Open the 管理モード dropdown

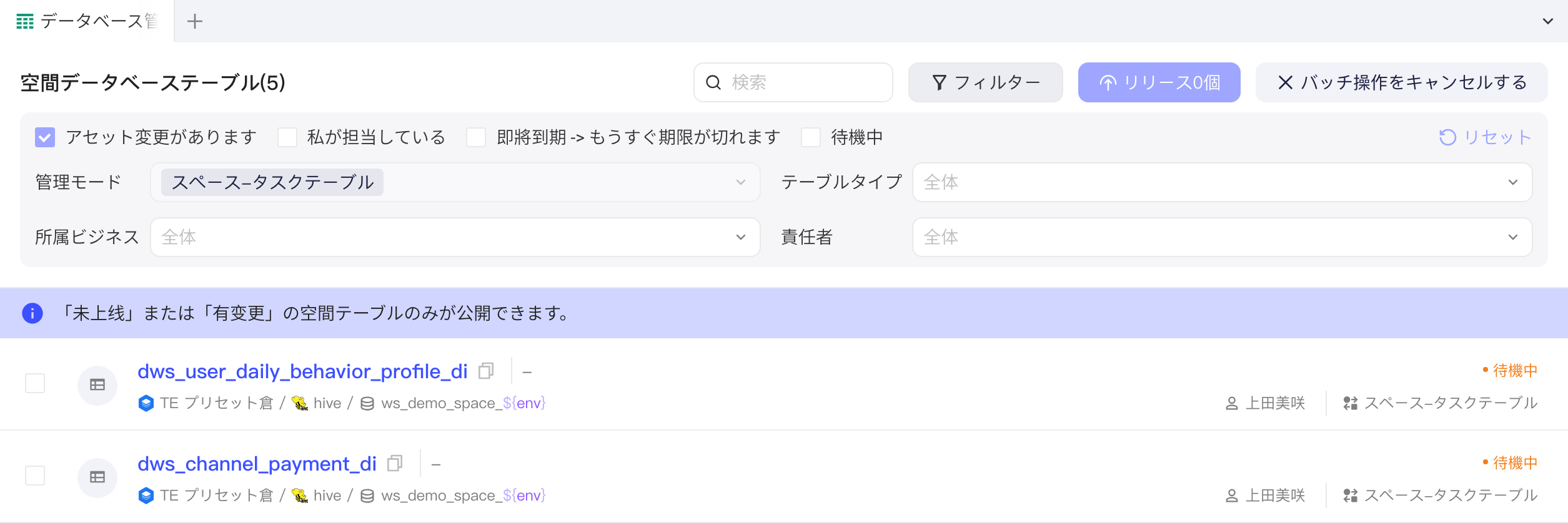click(455, 182)
